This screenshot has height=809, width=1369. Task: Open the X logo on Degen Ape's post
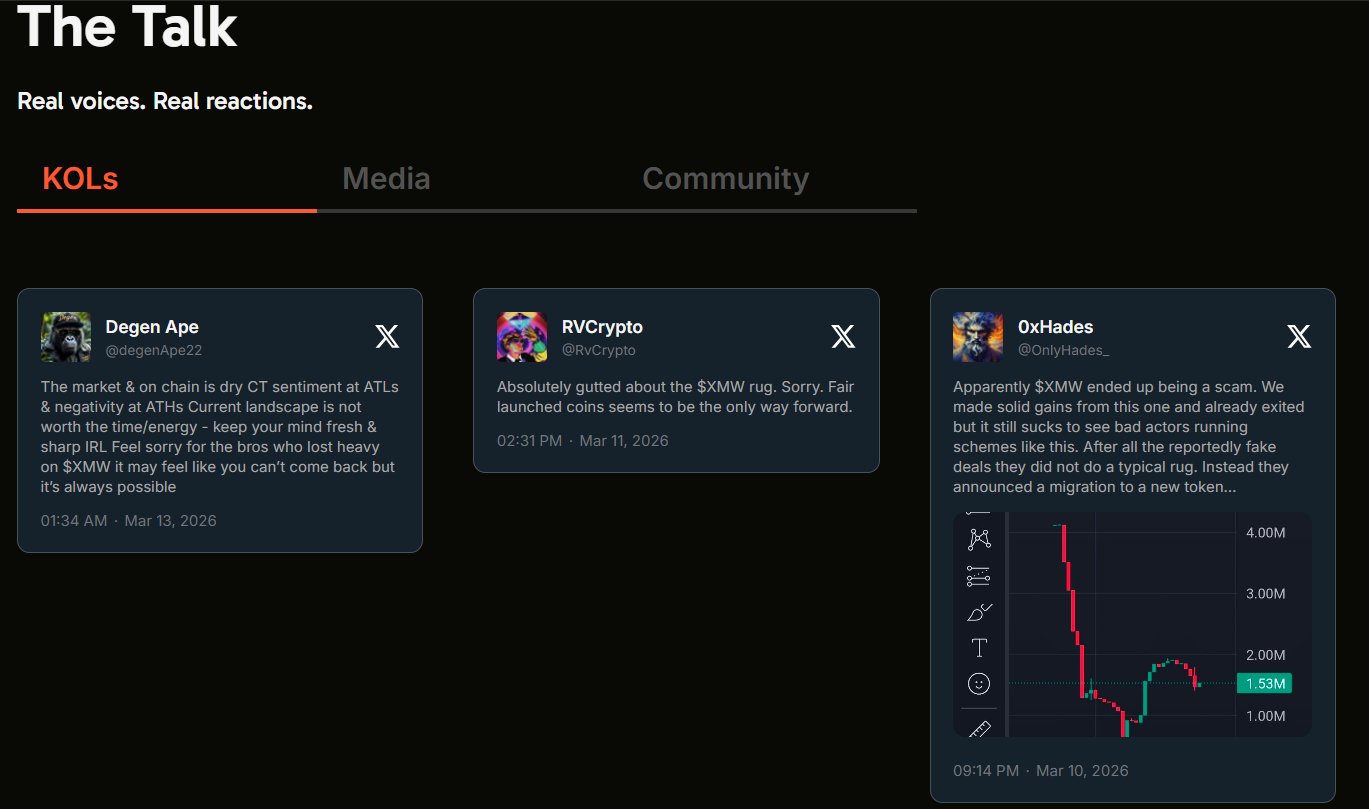point(387,337)
